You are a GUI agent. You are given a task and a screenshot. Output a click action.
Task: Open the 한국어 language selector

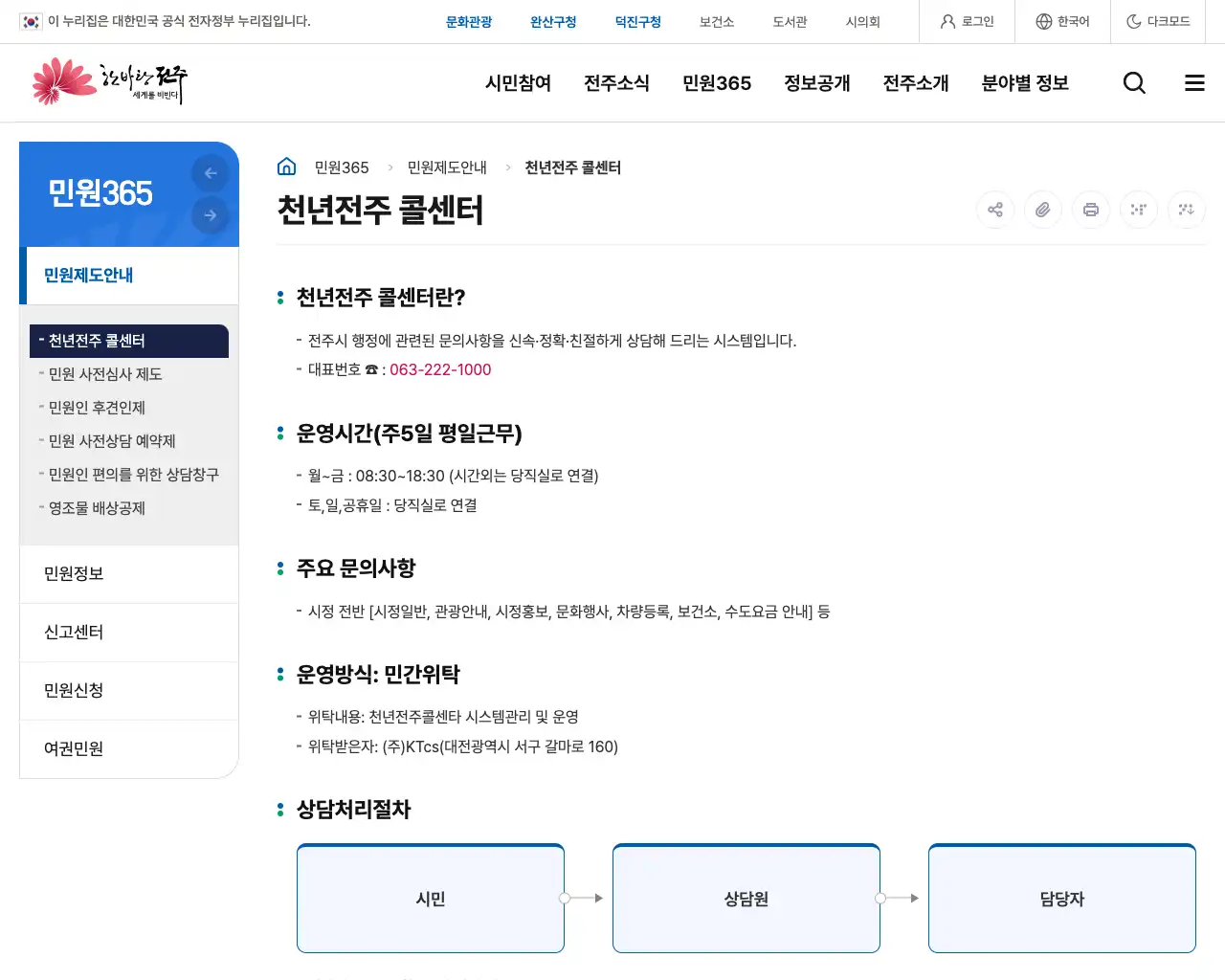(1062, 21)
